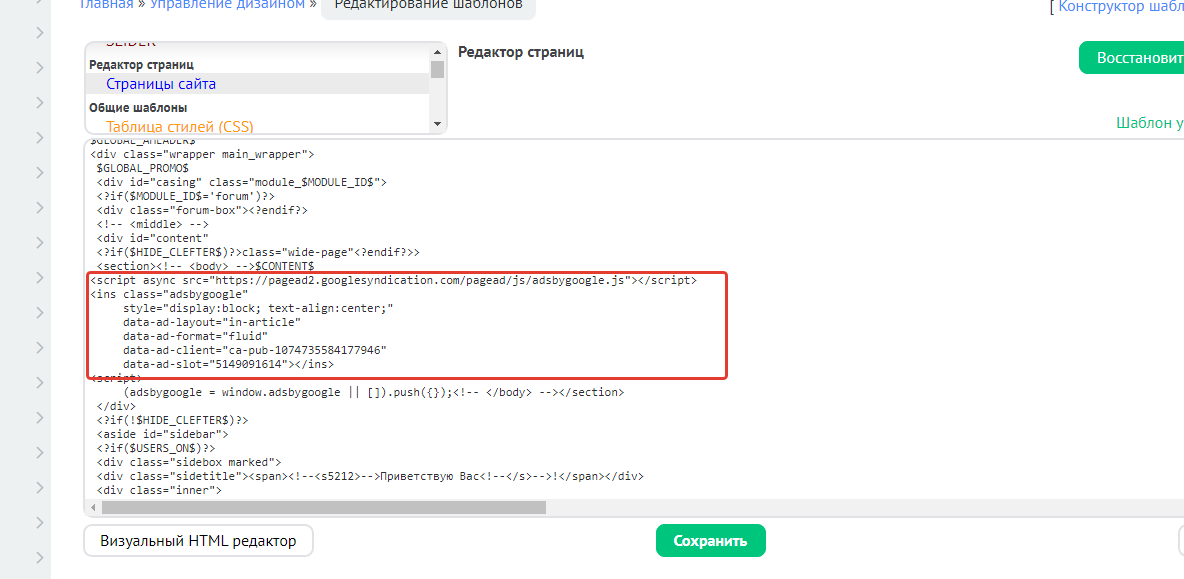Click the Редактор страниц group header in list
This screenshot has width=1184, height=579.
click(x=142, y=65)
